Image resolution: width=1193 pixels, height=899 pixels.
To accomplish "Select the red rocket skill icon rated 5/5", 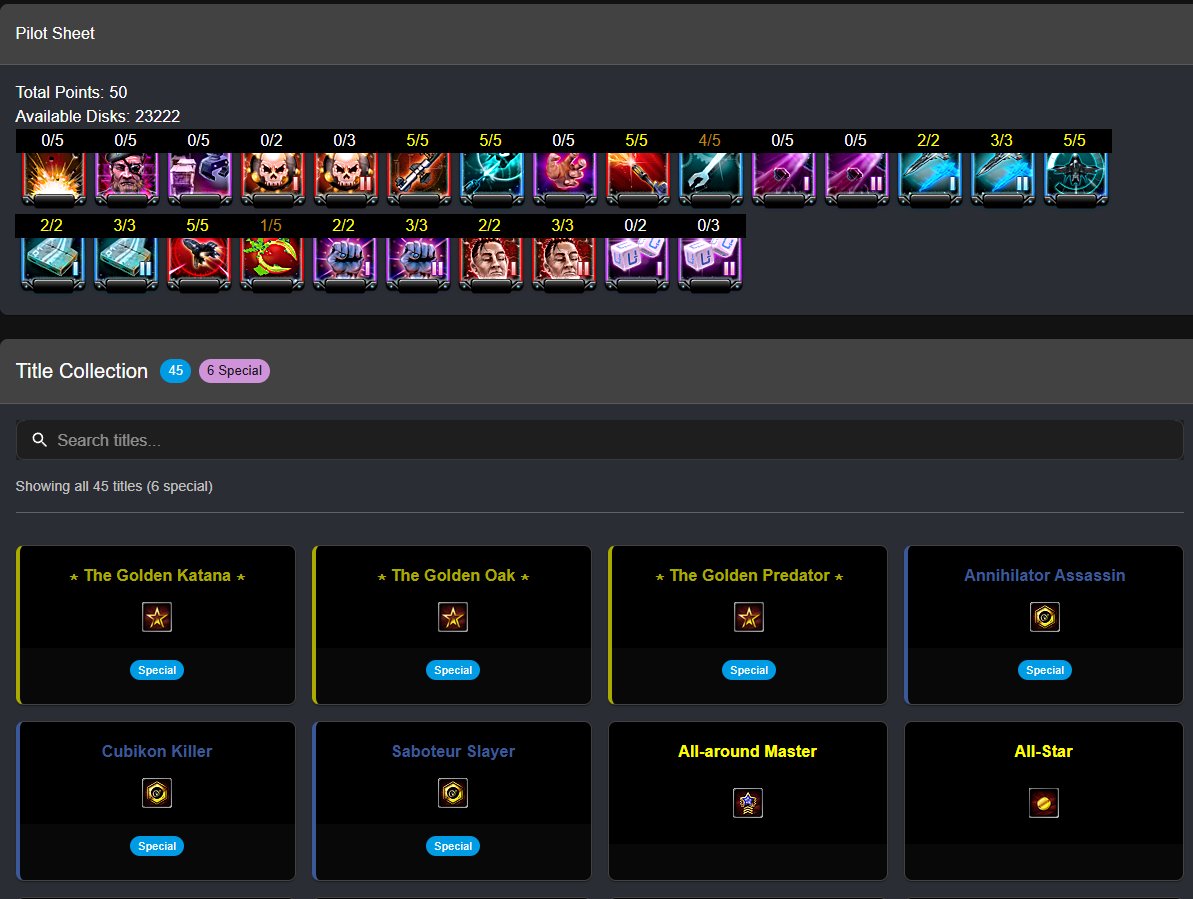I will [198, 264].
